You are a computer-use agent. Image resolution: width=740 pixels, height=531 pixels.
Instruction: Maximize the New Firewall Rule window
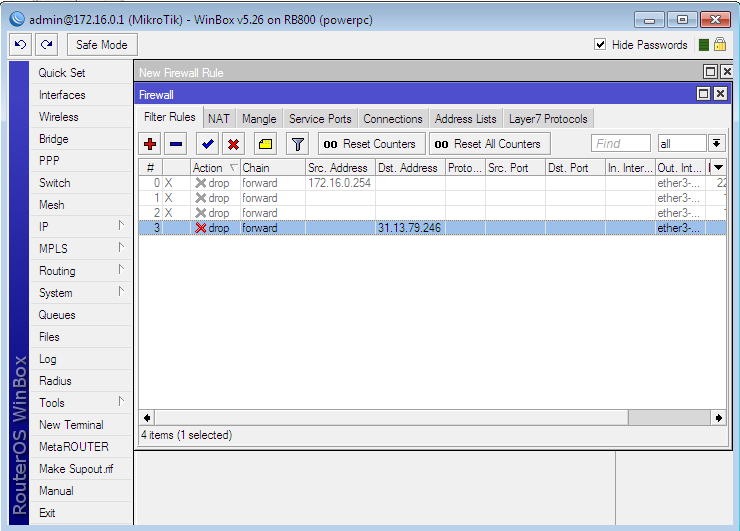[710, 72]
